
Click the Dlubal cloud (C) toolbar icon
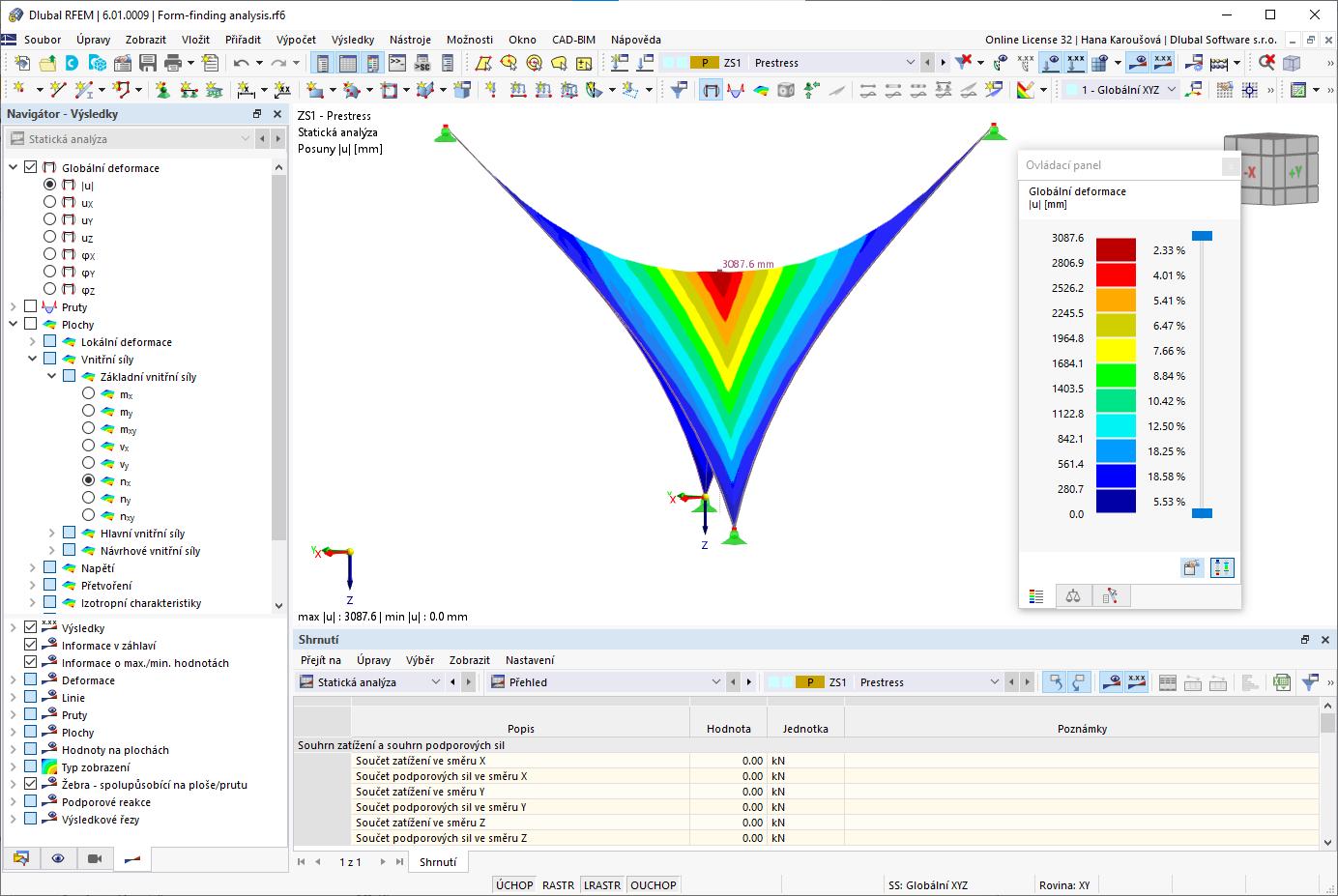[72, 63]
